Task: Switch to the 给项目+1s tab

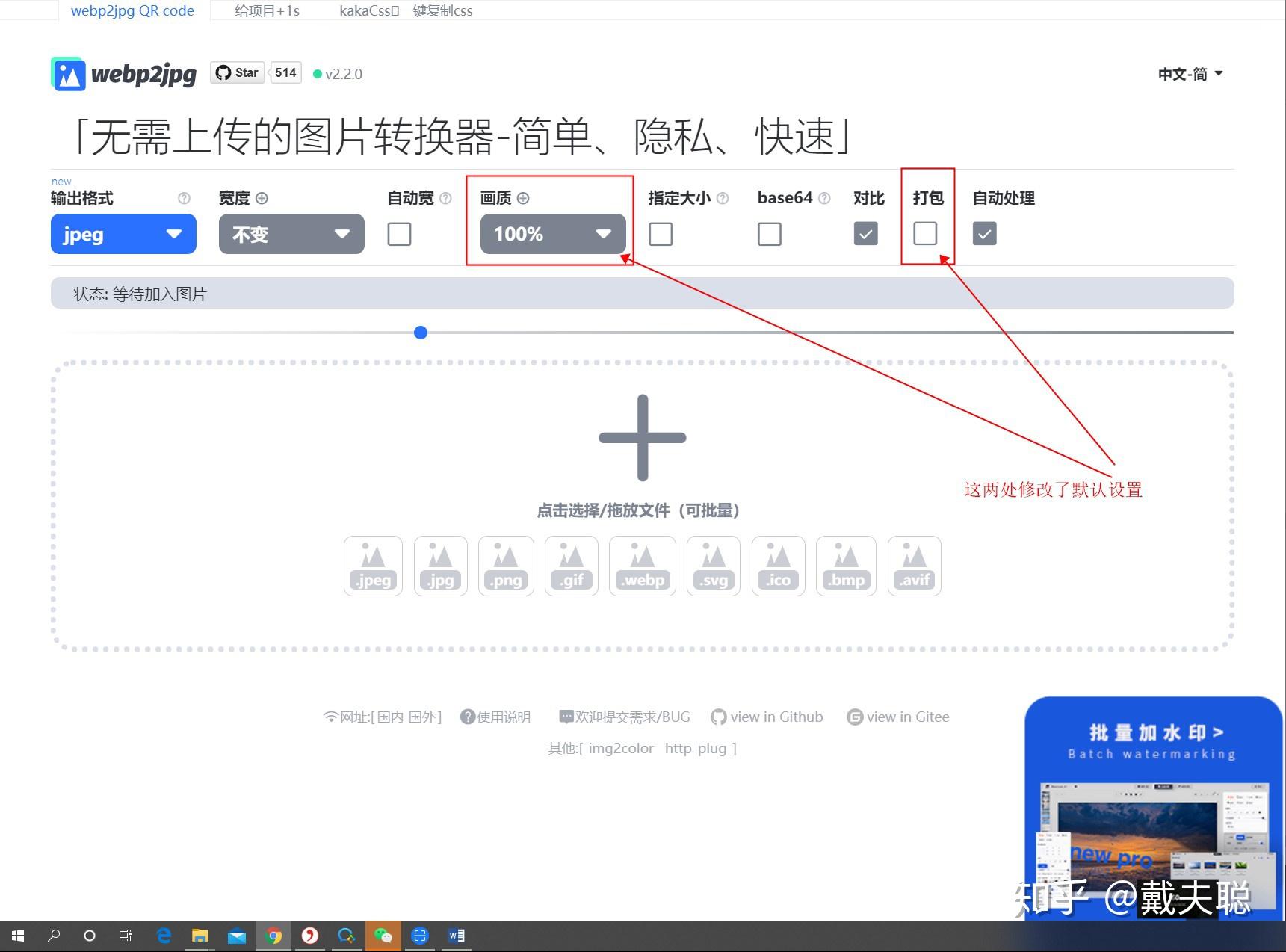Action: pos(267,10)
